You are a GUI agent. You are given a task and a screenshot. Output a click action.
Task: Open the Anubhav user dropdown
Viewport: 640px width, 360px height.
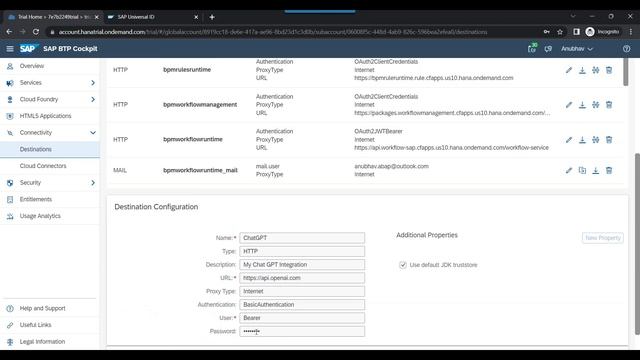(577, 49)
